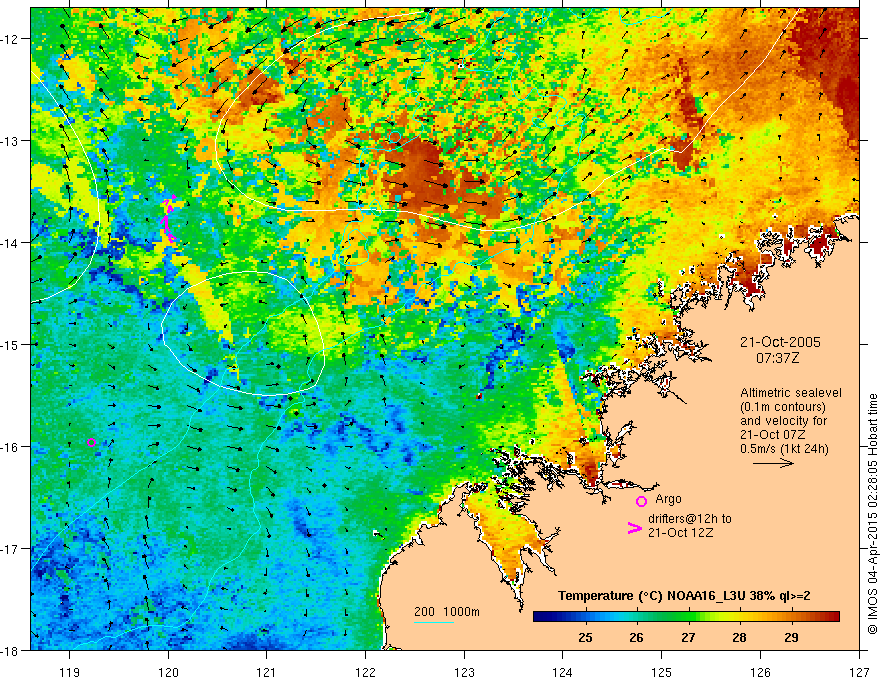Click the time label 07:37Z

pyautogui.click(x=777, y=357)
